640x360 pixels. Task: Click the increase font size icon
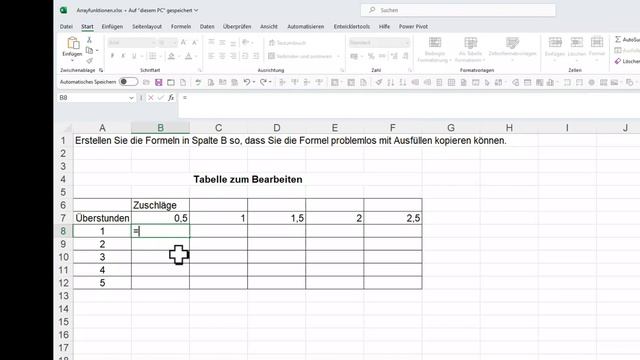tap(184, 42)
